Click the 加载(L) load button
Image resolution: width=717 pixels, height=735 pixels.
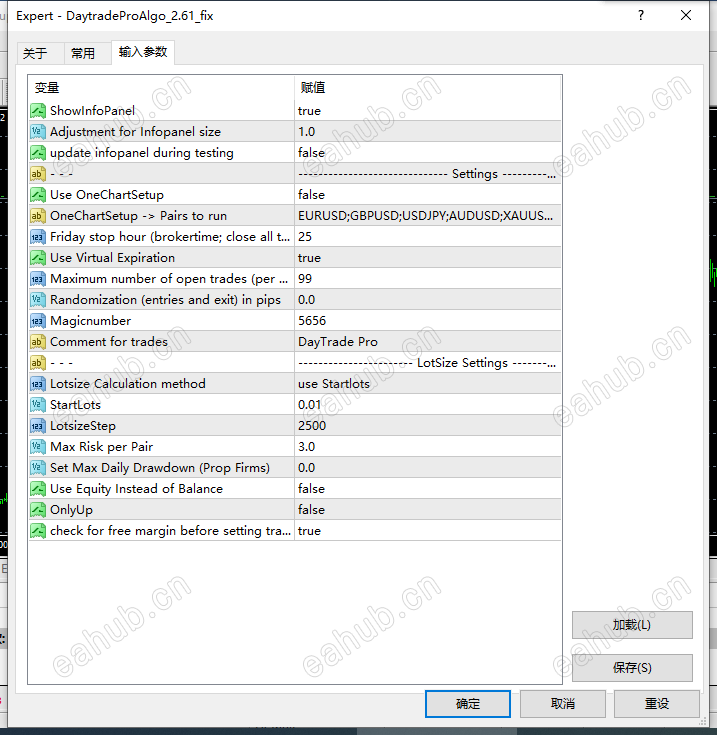click(x=632, y=625)
